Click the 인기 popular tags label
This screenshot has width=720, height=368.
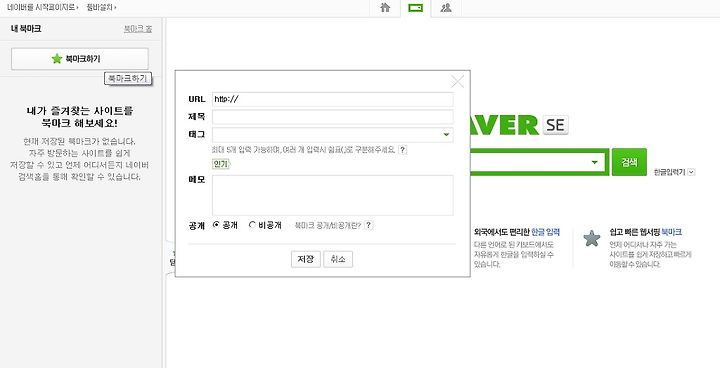point(221,164)
